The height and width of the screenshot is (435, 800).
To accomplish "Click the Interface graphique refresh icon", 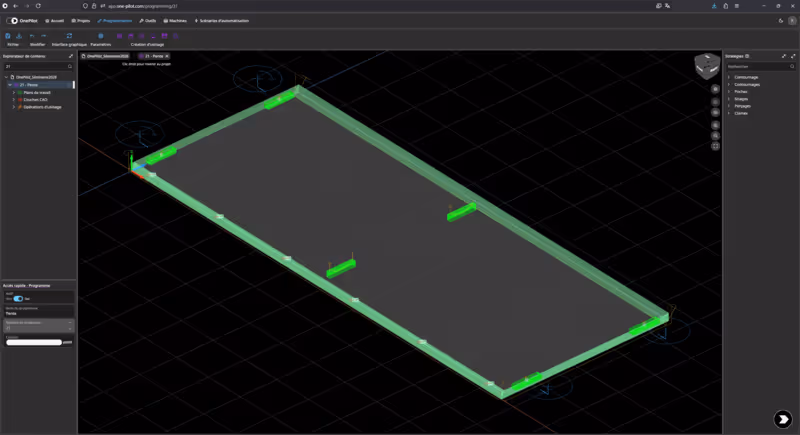I will (69, 36).
